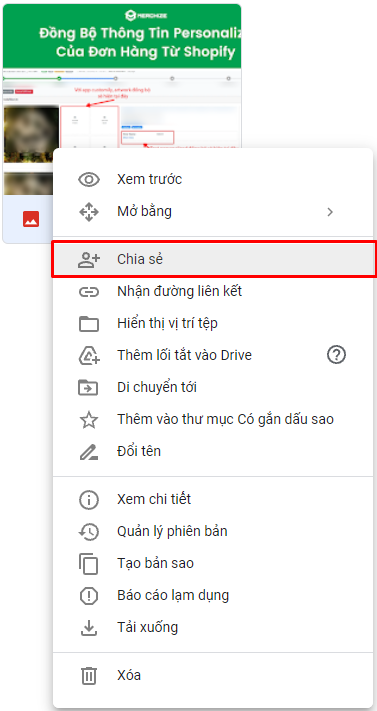Viewport: 377px width, 711px height.
Task: Click the pencil rename icon
Action: [x=89, y=452]
